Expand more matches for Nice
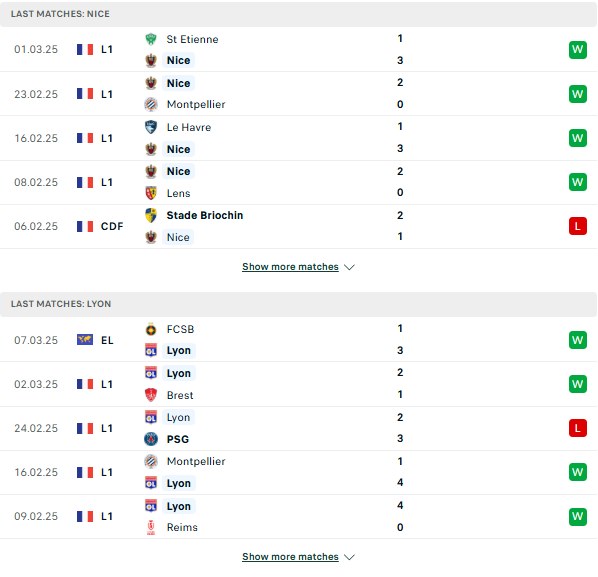Screen dimensions: 598x577 coord(290,267)
